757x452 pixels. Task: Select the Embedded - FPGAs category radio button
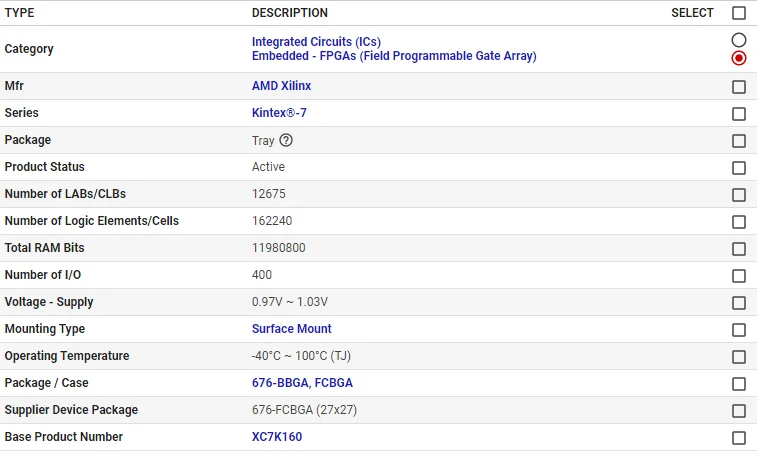point(739,58)
